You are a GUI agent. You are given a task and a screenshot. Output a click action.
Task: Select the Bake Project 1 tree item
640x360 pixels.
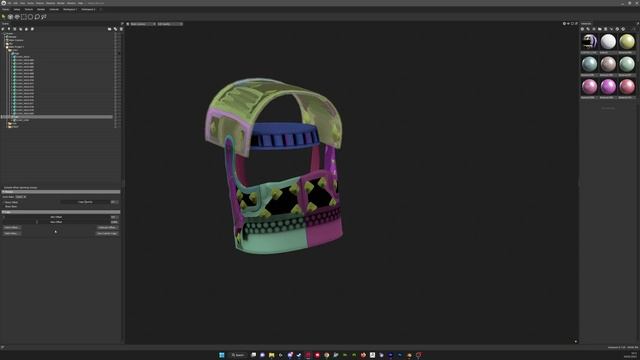(x=16, y=47)
